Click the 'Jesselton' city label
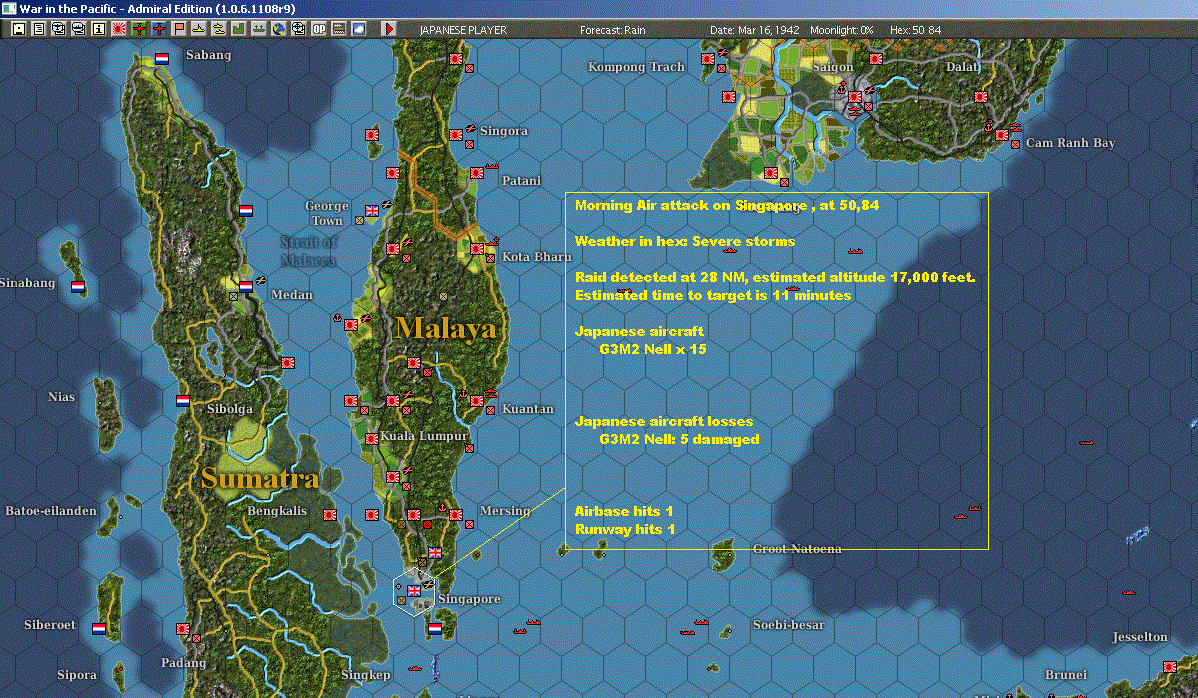 click(x=1140, y=637)
